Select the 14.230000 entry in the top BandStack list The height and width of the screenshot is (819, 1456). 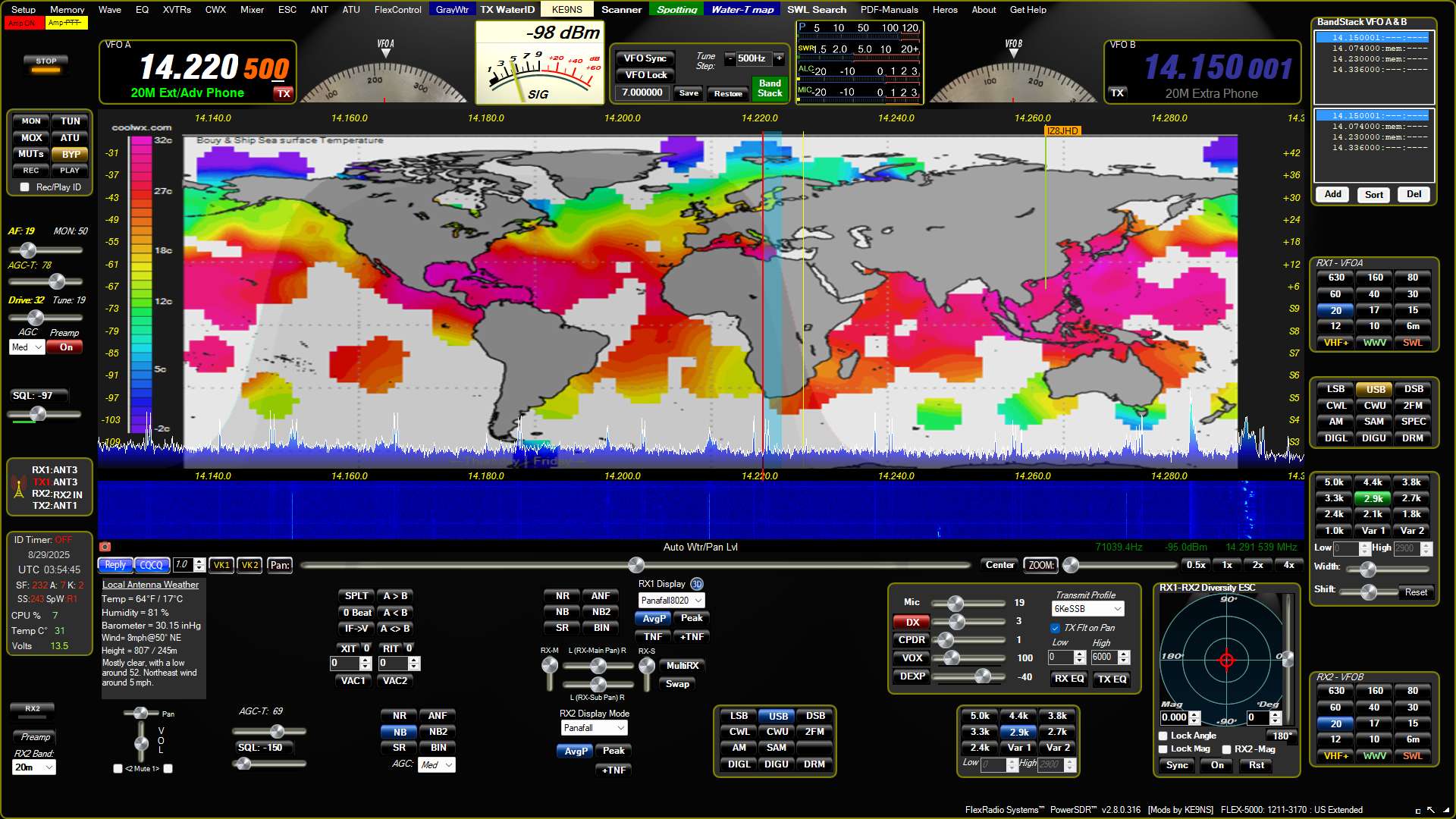coord(1379,59)
